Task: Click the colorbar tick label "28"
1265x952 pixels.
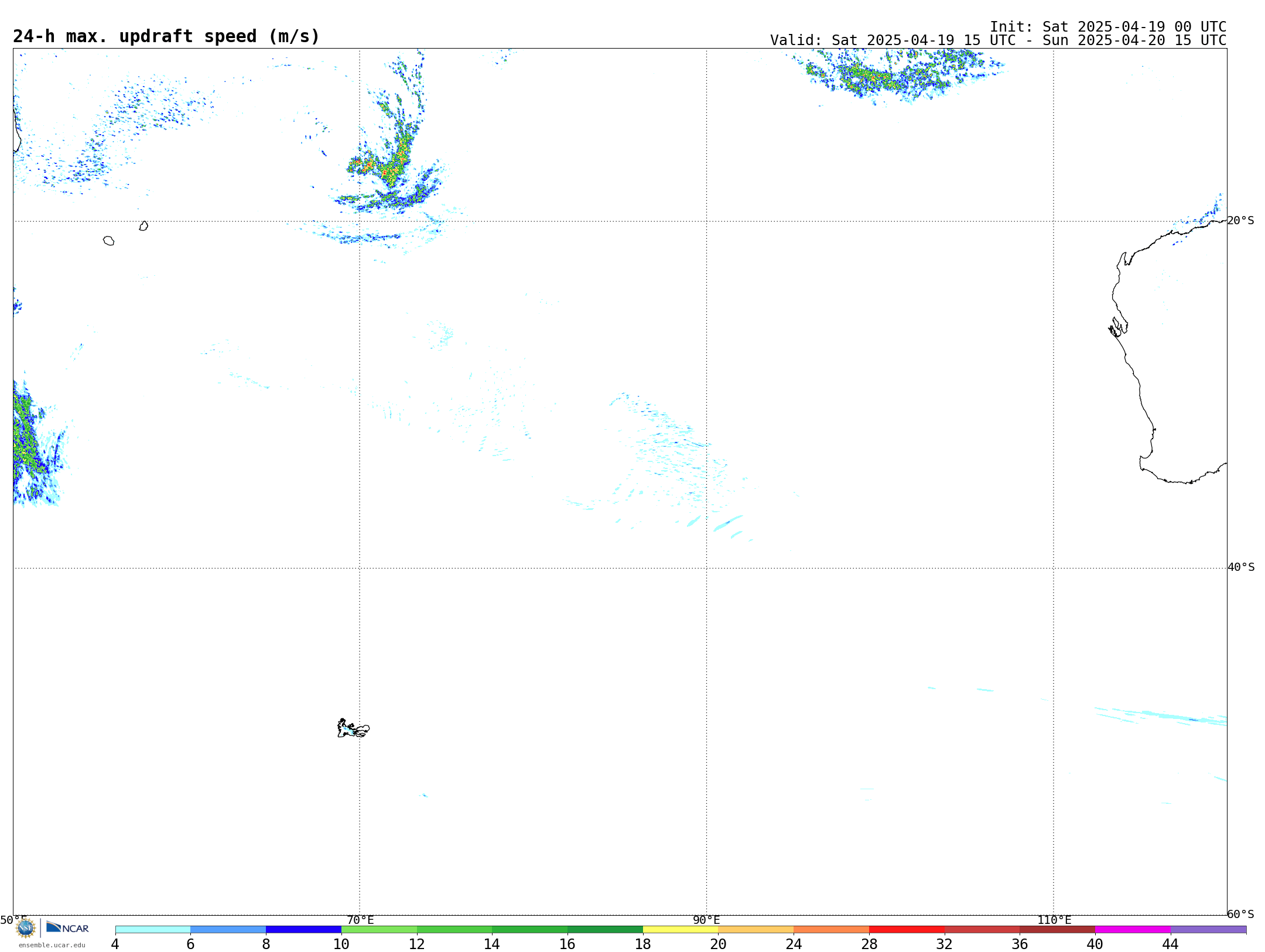Action: click(x=869, y=944)
